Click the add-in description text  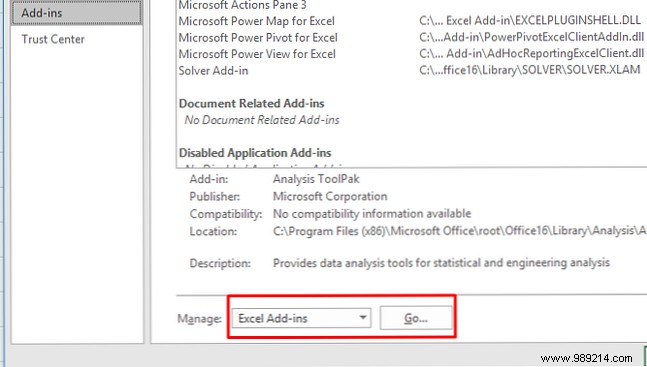(x=441, y=263)
